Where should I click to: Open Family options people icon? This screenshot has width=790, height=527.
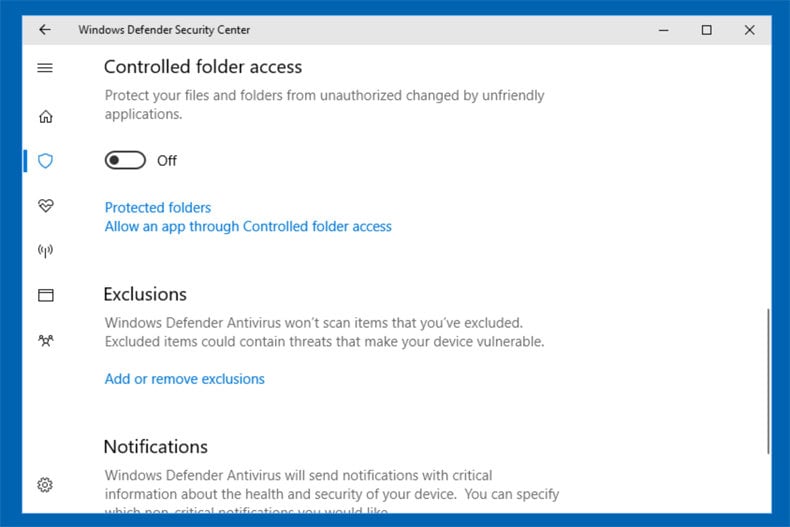tap(45, 341)
